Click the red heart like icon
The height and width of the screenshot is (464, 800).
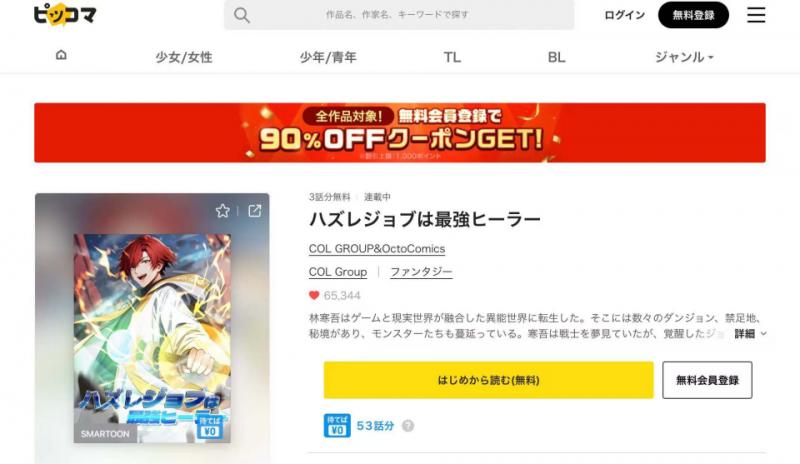[314, 296]
